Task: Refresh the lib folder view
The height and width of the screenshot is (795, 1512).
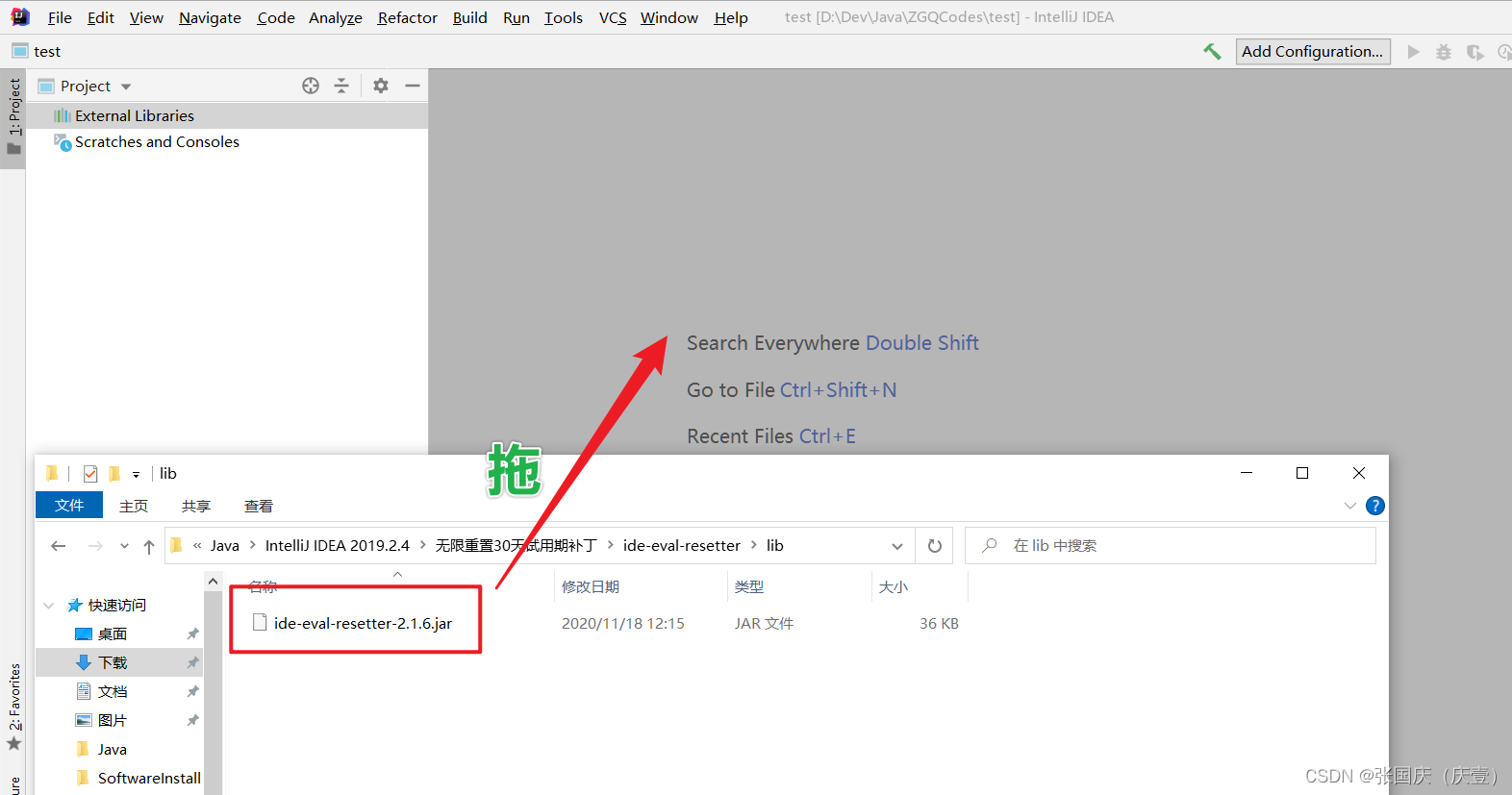Action: tap(934, 546)
